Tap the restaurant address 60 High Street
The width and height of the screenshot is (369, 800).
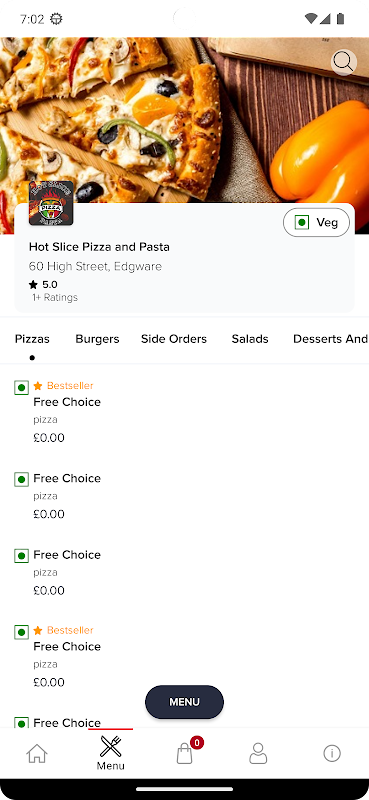click(x=95, y=266)
